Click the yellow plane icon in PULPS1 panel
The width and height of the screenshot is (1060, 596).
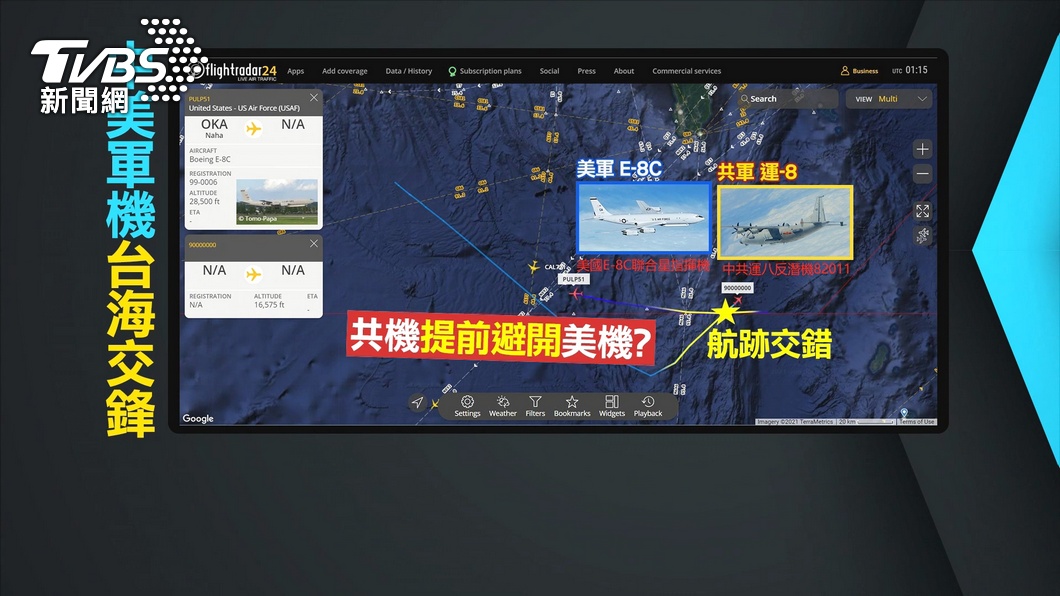pyautogui.click(x=254, y=128)
